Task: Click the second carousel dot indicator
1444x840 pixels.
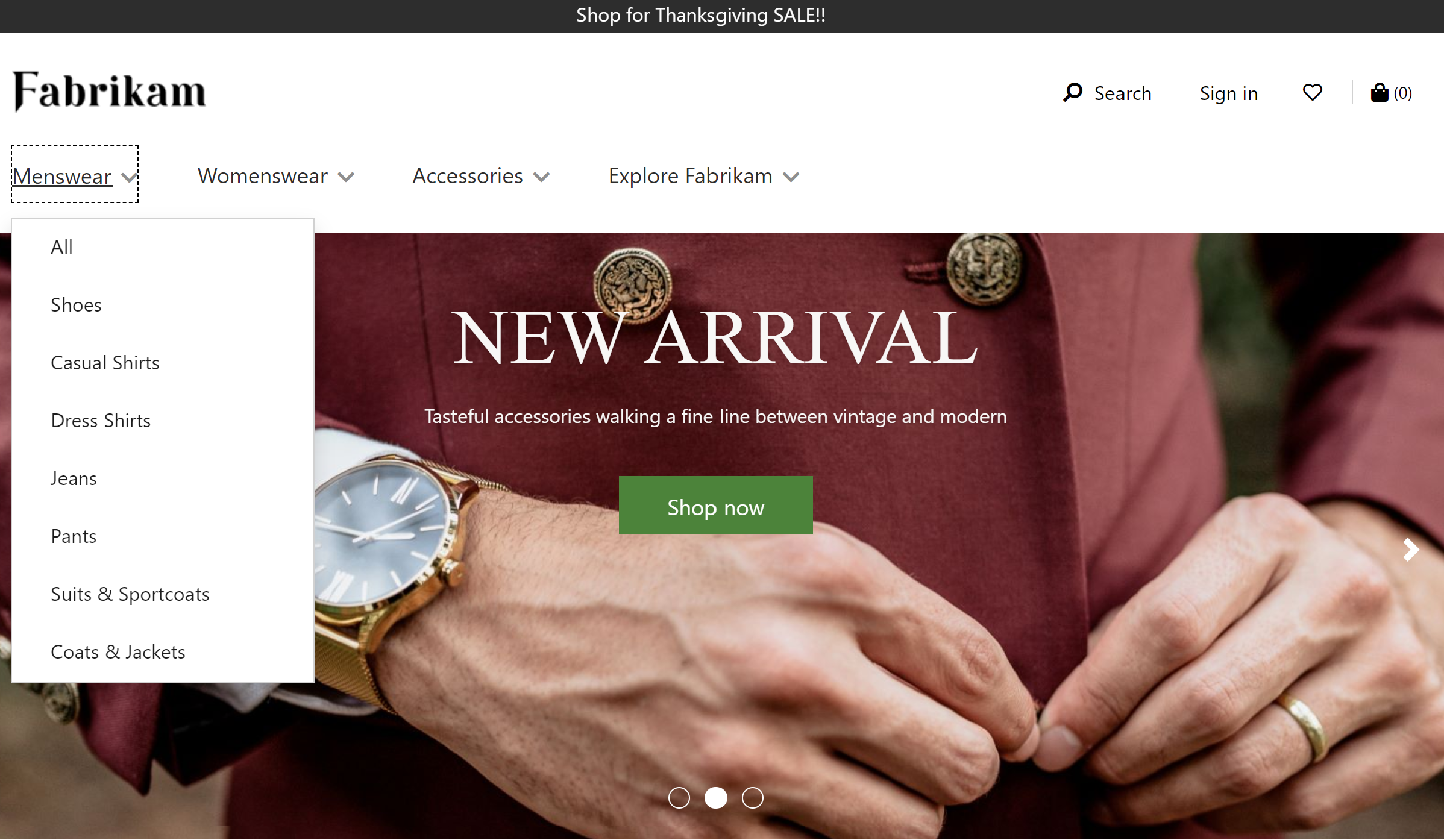Action: tap(716, 798)
